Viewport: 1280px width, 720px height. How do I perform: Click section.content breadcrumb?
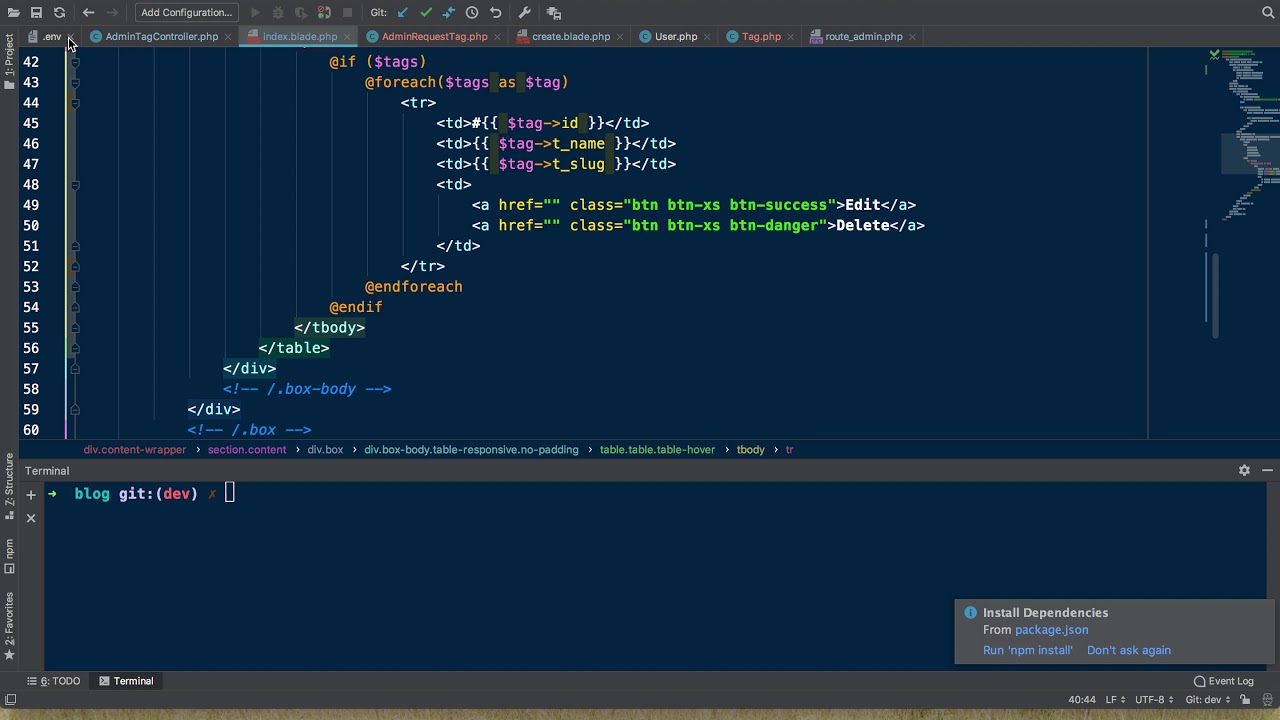pos(247,450)
